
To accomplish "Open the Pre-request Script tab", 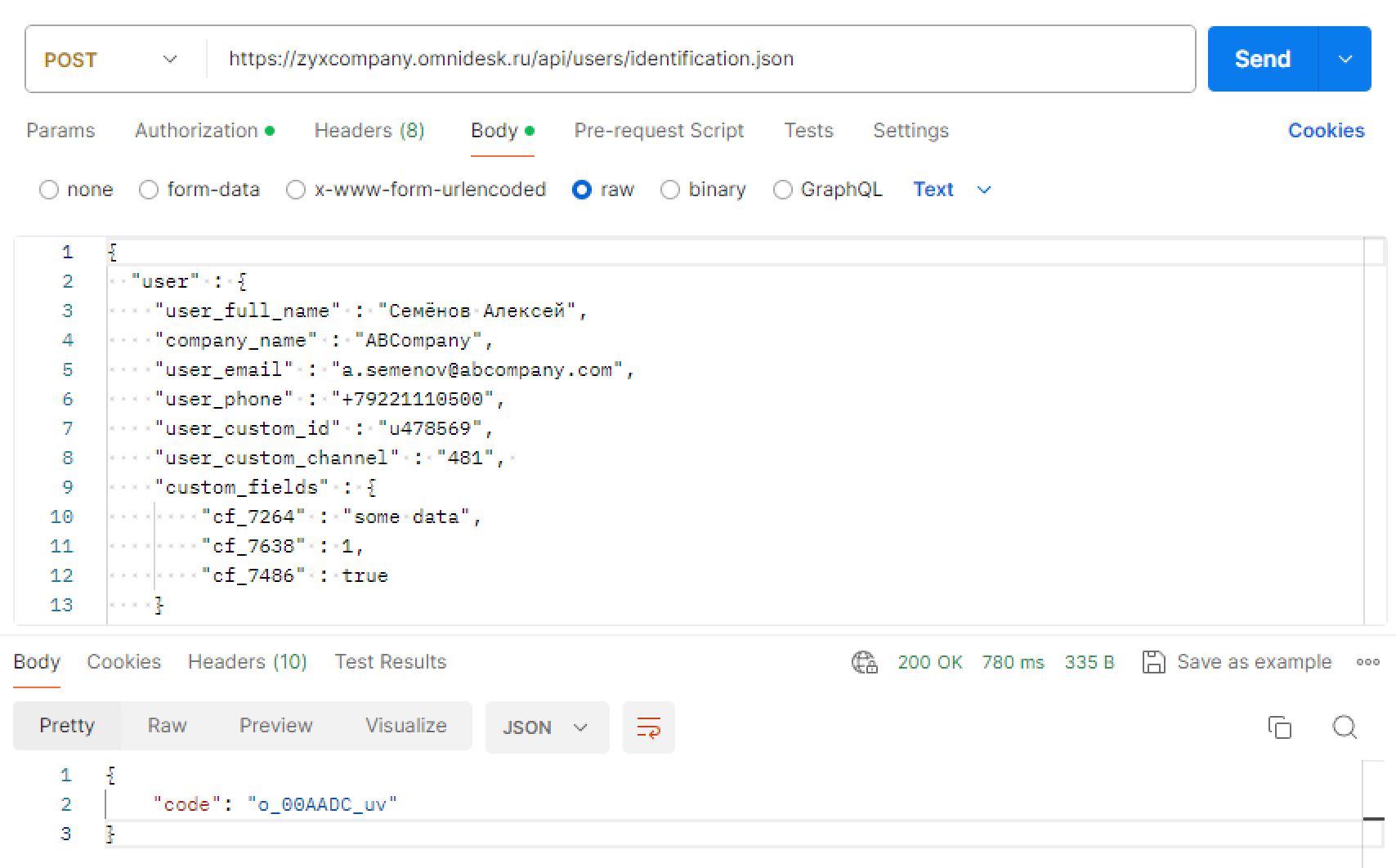I will (659, 131).
